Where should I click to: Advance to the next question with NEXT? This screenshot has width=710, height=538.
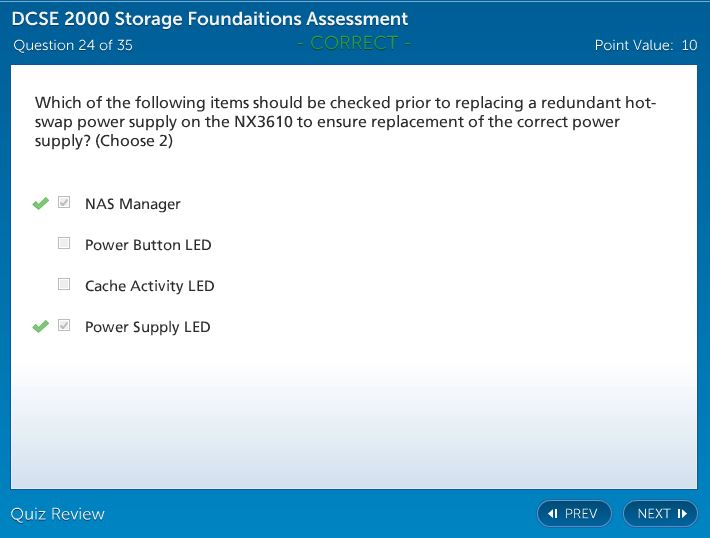(x=660, y=514)
